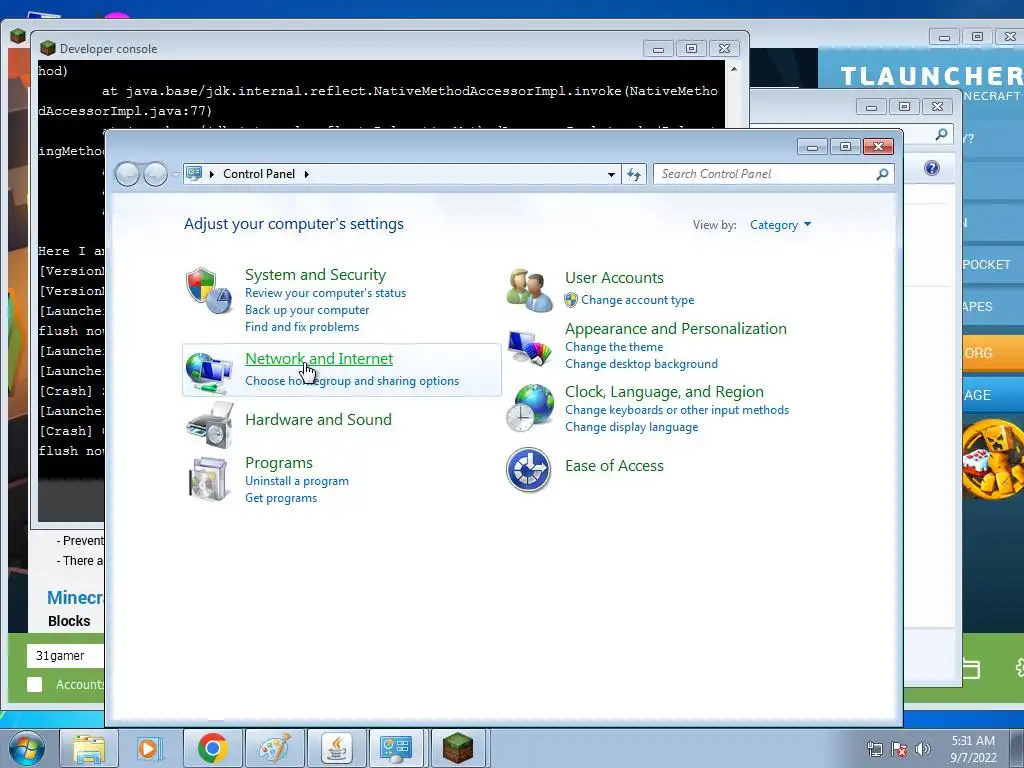Viewport: 1024px width, 768px height.
Task: Click the refresh button beside the address bar
Action: point(634,174)
